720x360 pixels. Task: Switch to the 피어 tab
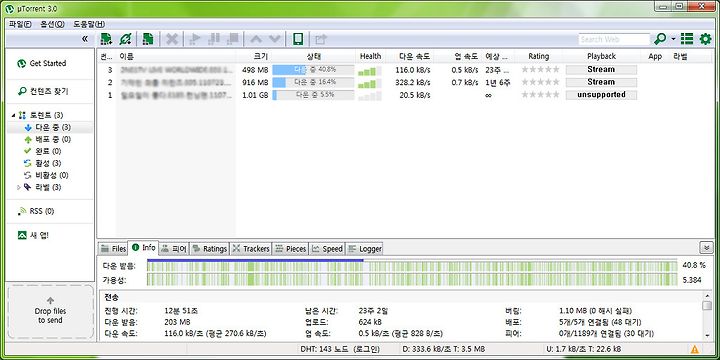click(174, 248)
